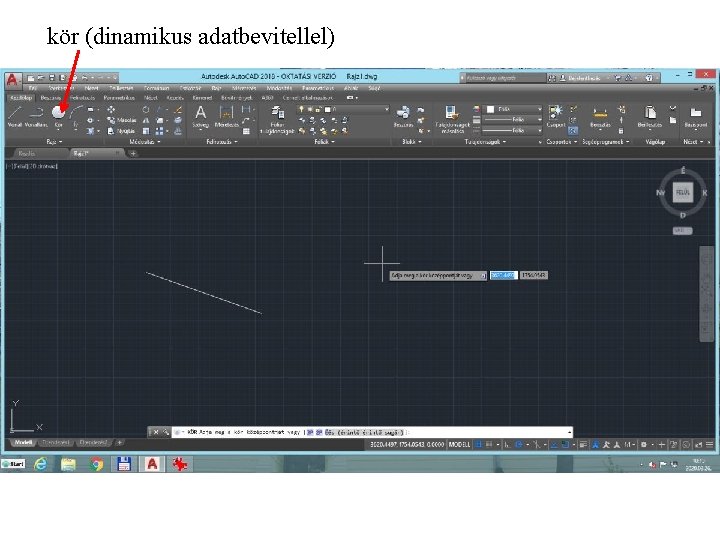Click the Másolás (Copy) tool

pos(122,120)
